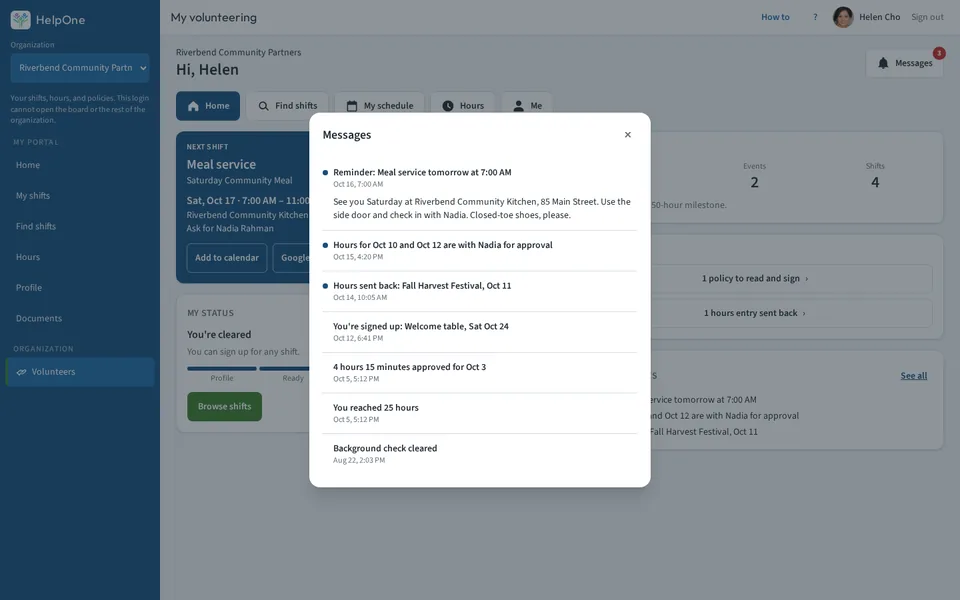Click the HelpOne logo icon

(20, 20)
